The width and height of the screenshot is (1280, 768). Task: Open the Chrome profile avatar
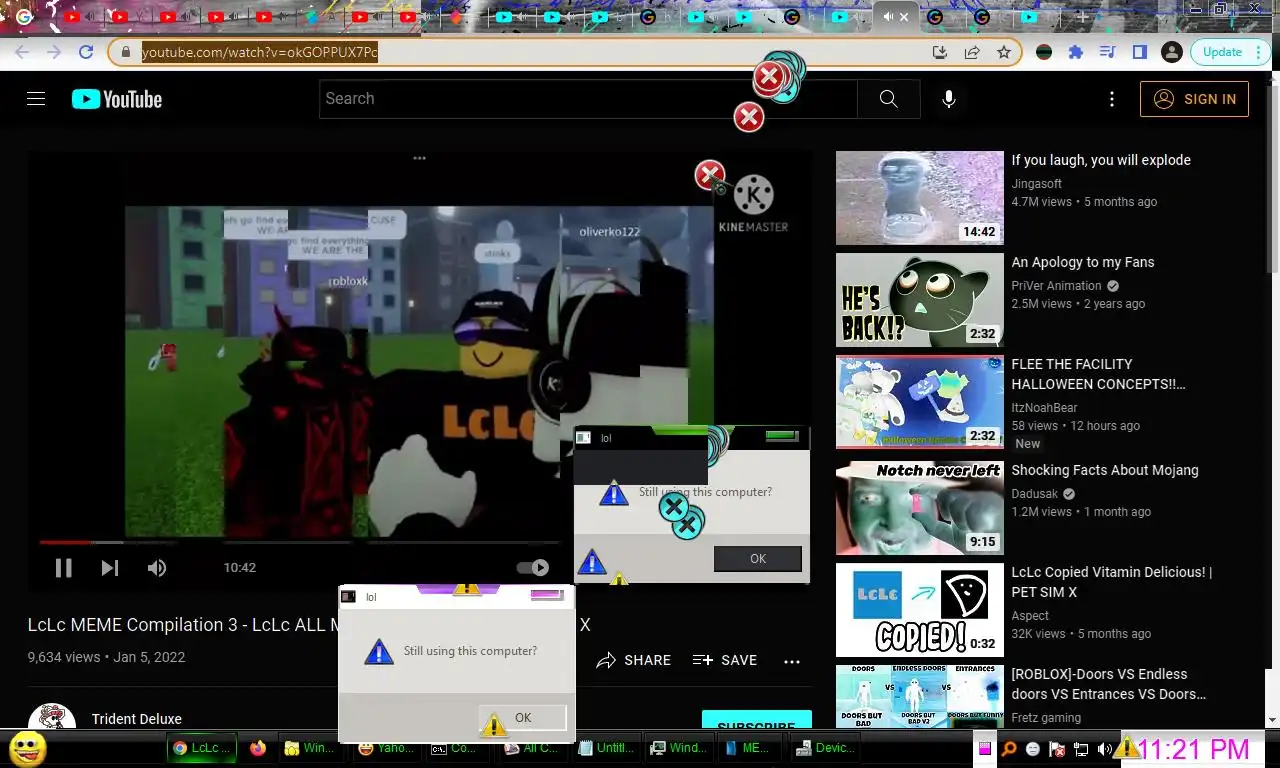pyautogui.click(x=1171, y=52)
